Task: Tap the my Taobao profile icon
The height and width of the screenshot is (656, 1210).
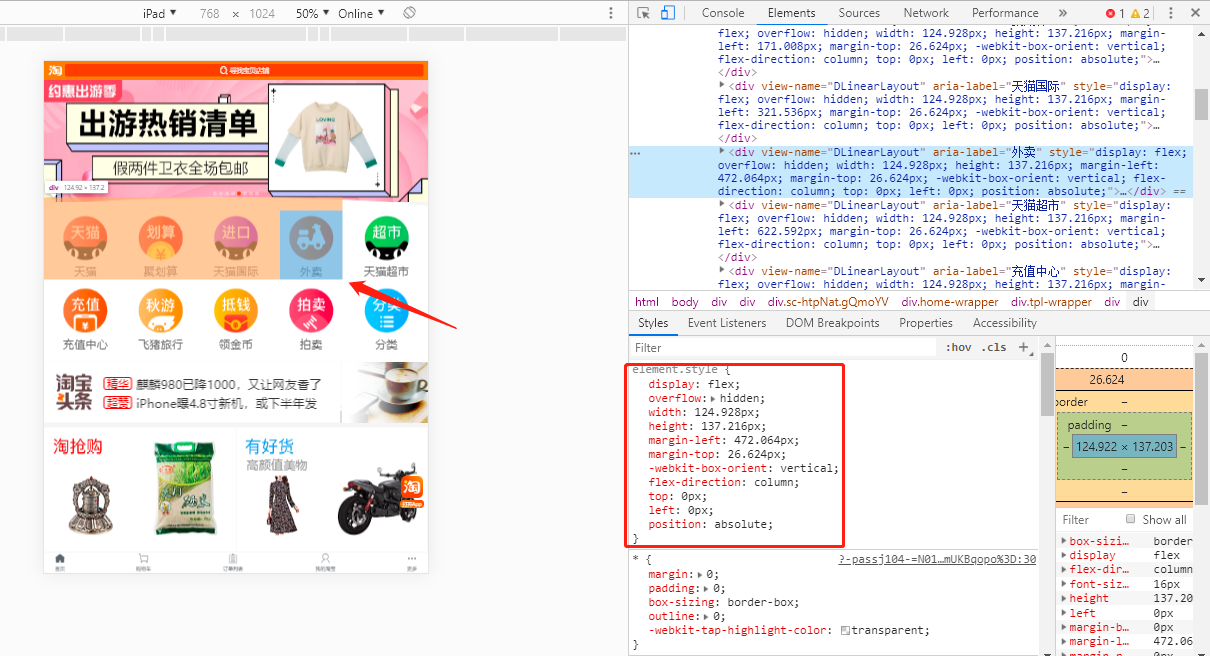Action: point(325,558)
